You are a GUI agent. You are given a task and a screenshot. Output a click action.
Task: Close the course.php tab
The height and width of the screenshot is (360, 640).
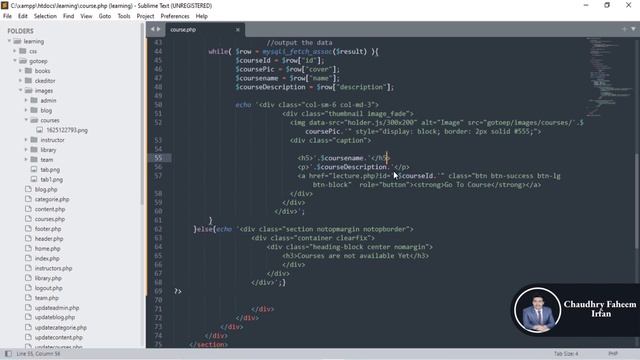click(x=238, y=30)
